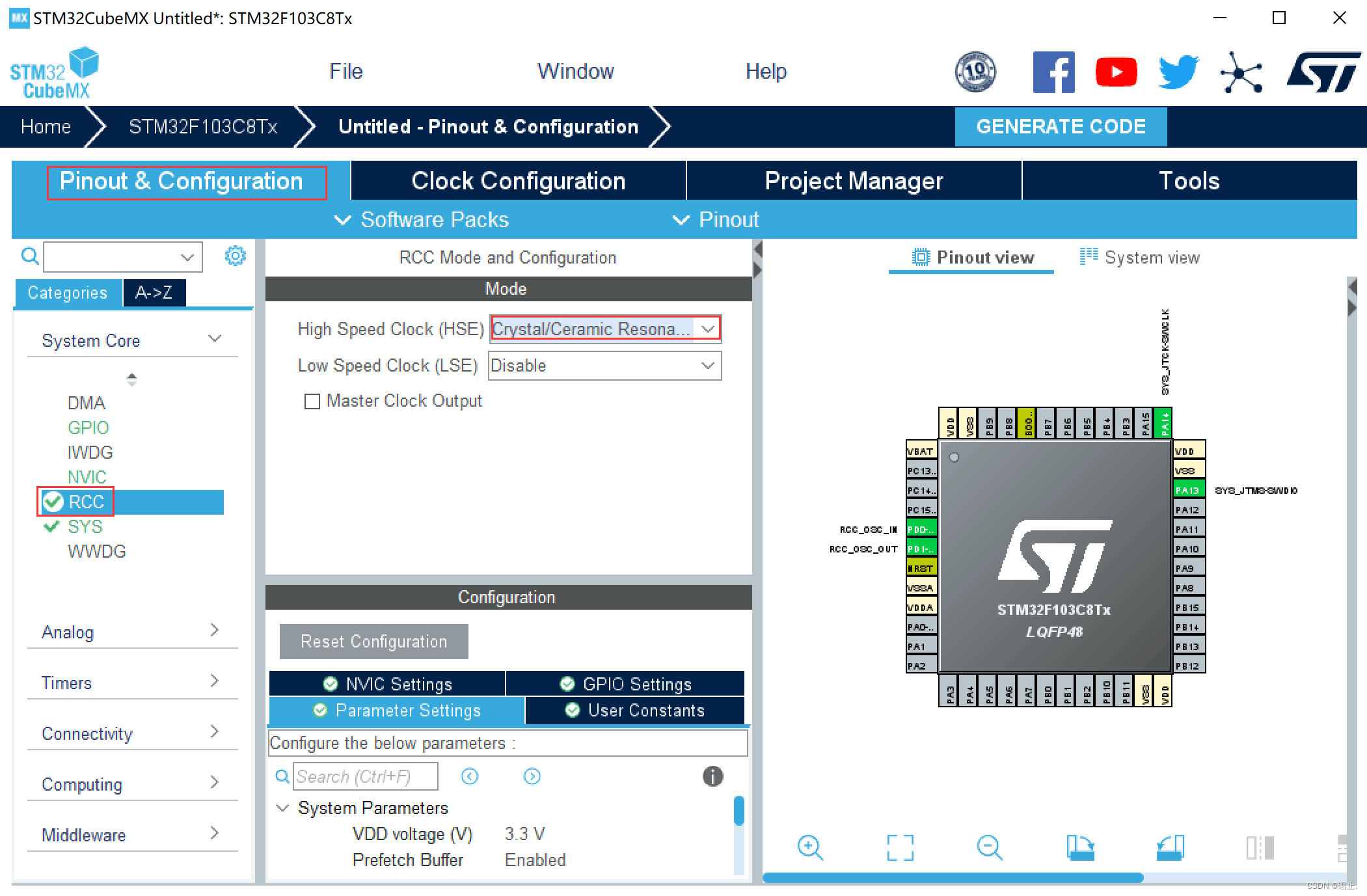Rotate the chip counter-clockwise
The image size is (1367, 896).
click(1170, 848)
